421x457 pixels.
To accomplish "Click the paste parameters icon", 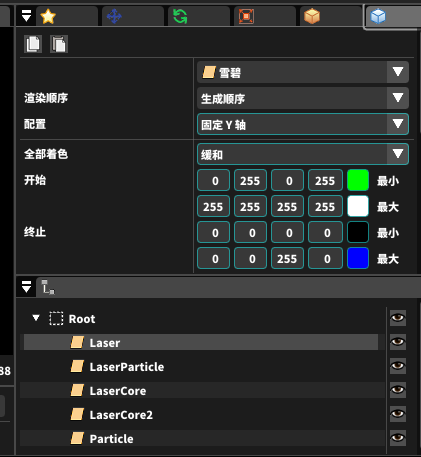I will click(59, 44).
